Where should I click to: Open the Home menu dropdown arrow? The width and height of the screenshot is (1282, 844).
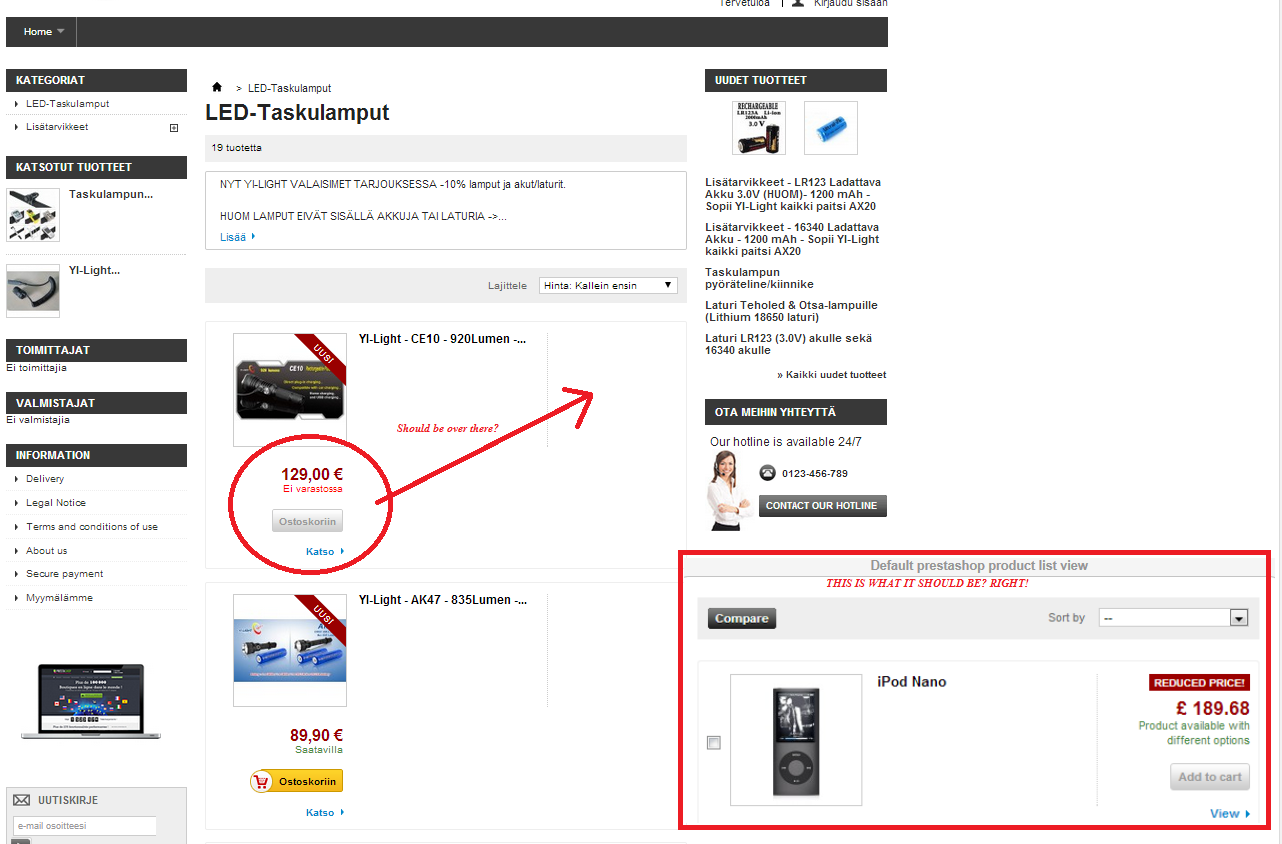click(61, 32)
